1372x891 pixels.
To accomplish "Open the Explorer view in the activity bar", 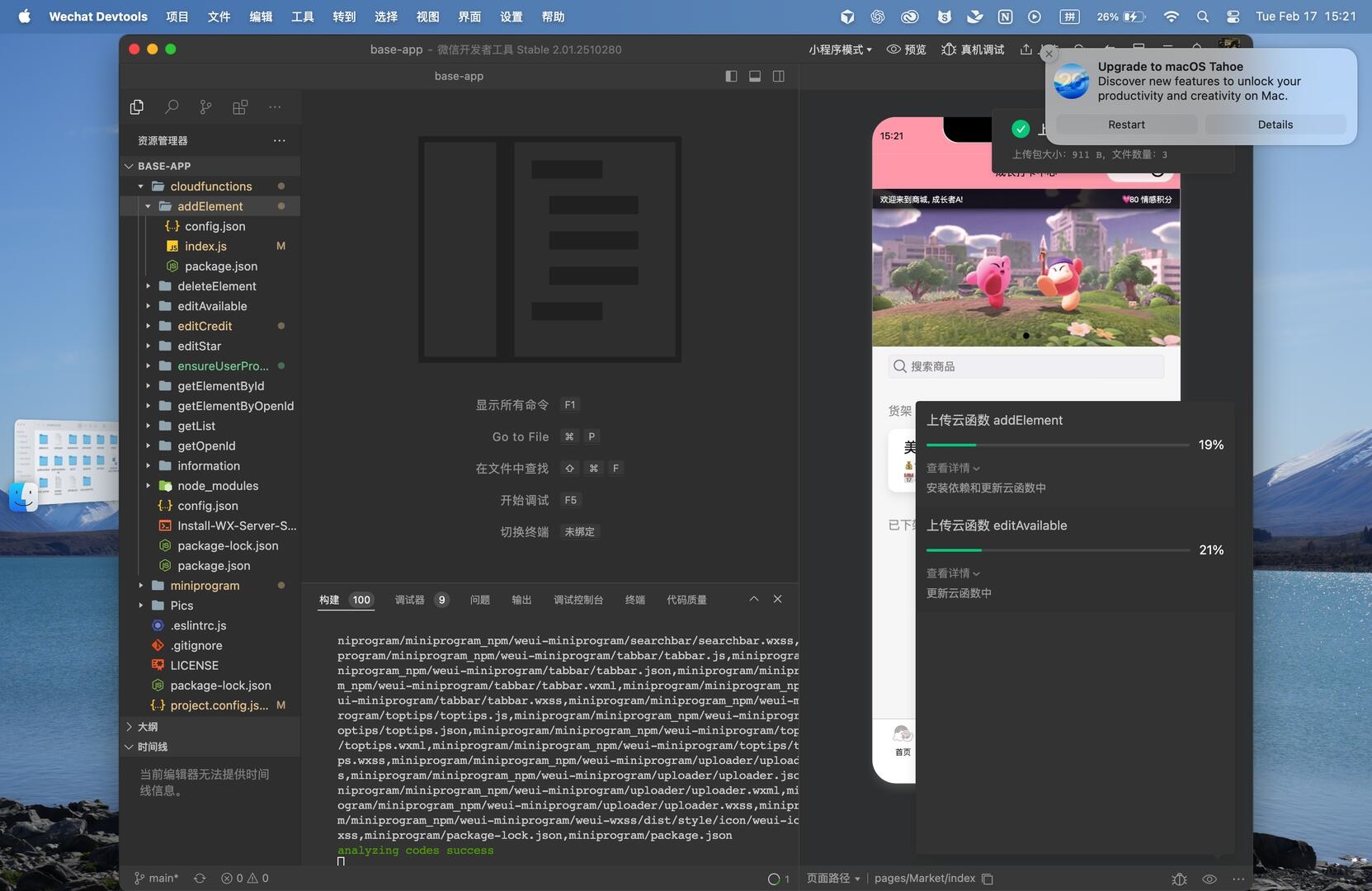I will (137, 107).
